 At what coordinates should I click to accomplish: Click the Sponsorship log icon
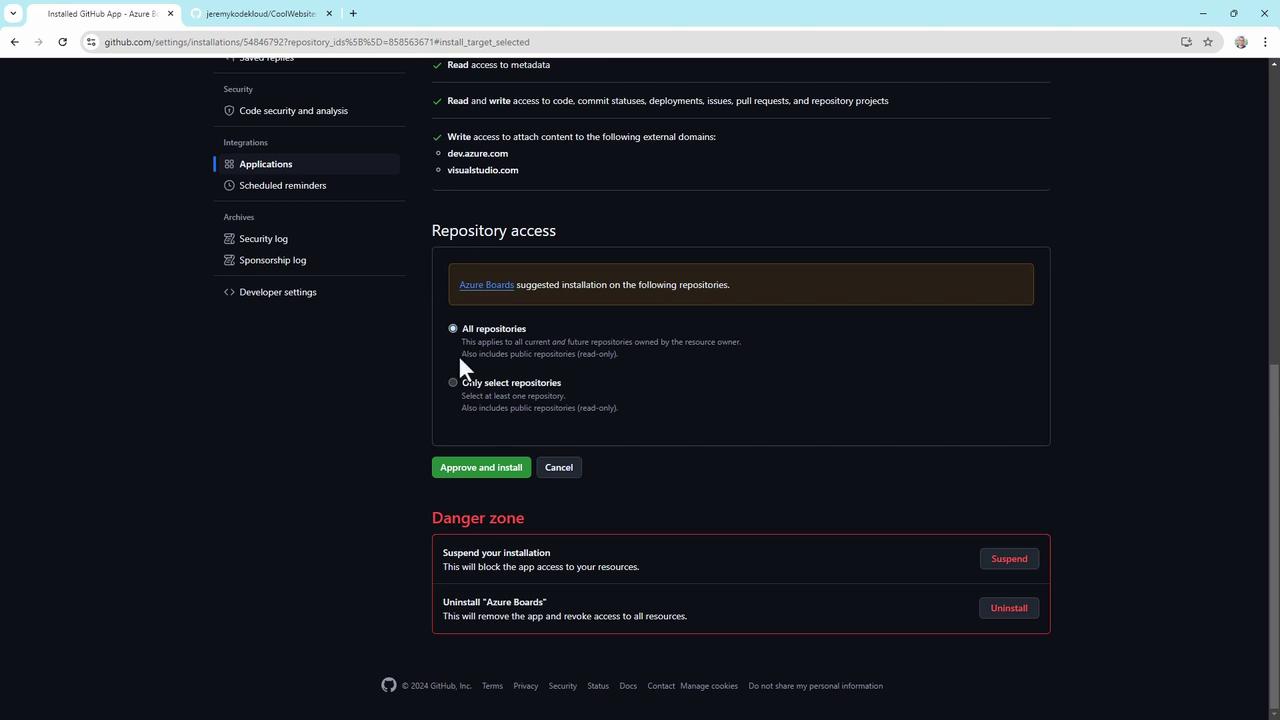point(229,260)
